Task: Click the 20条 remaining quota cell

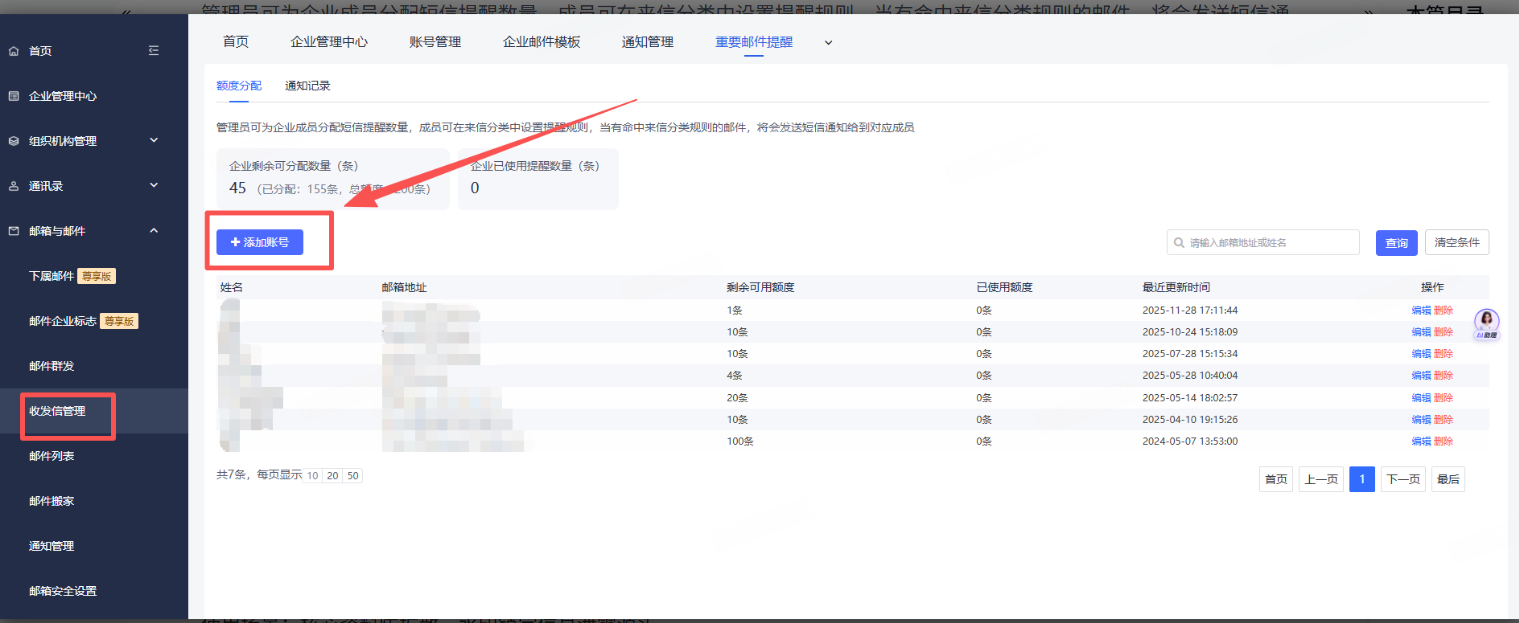Action: pyautogui.click(x=736, y=398)
